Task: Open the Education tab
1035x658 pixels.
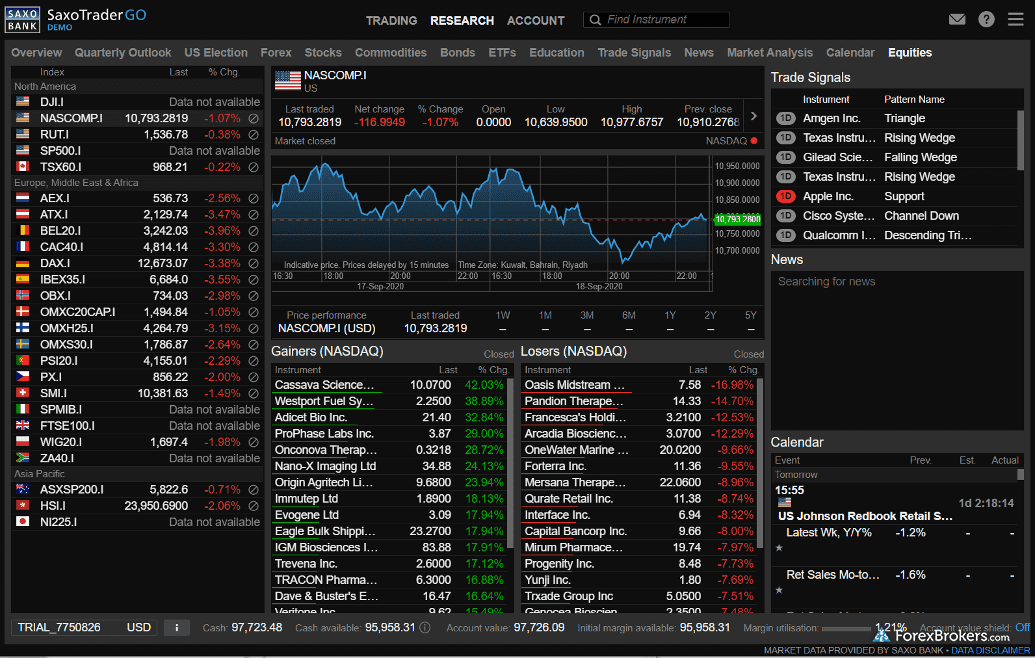Action: [x=556, y=53]
